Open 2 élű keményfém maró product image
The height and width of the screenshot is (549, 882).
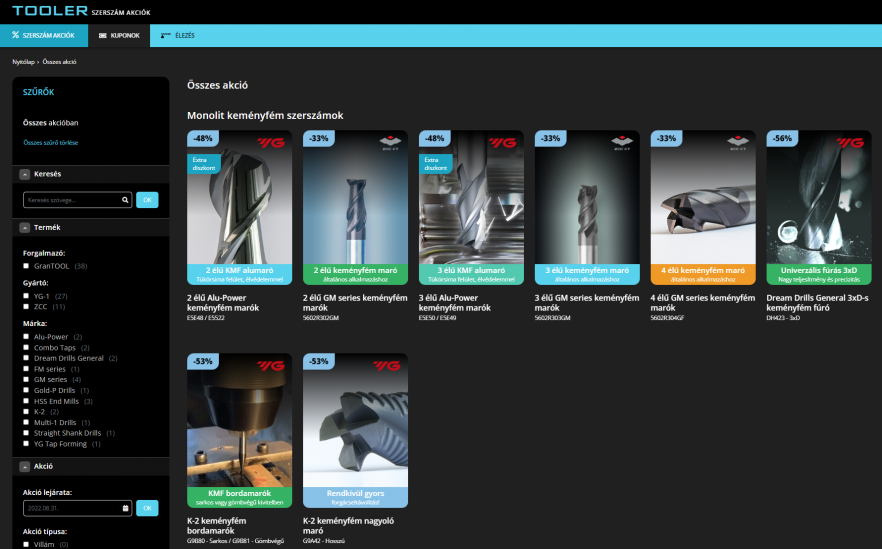pyautogui.click(x=356, y=208)
